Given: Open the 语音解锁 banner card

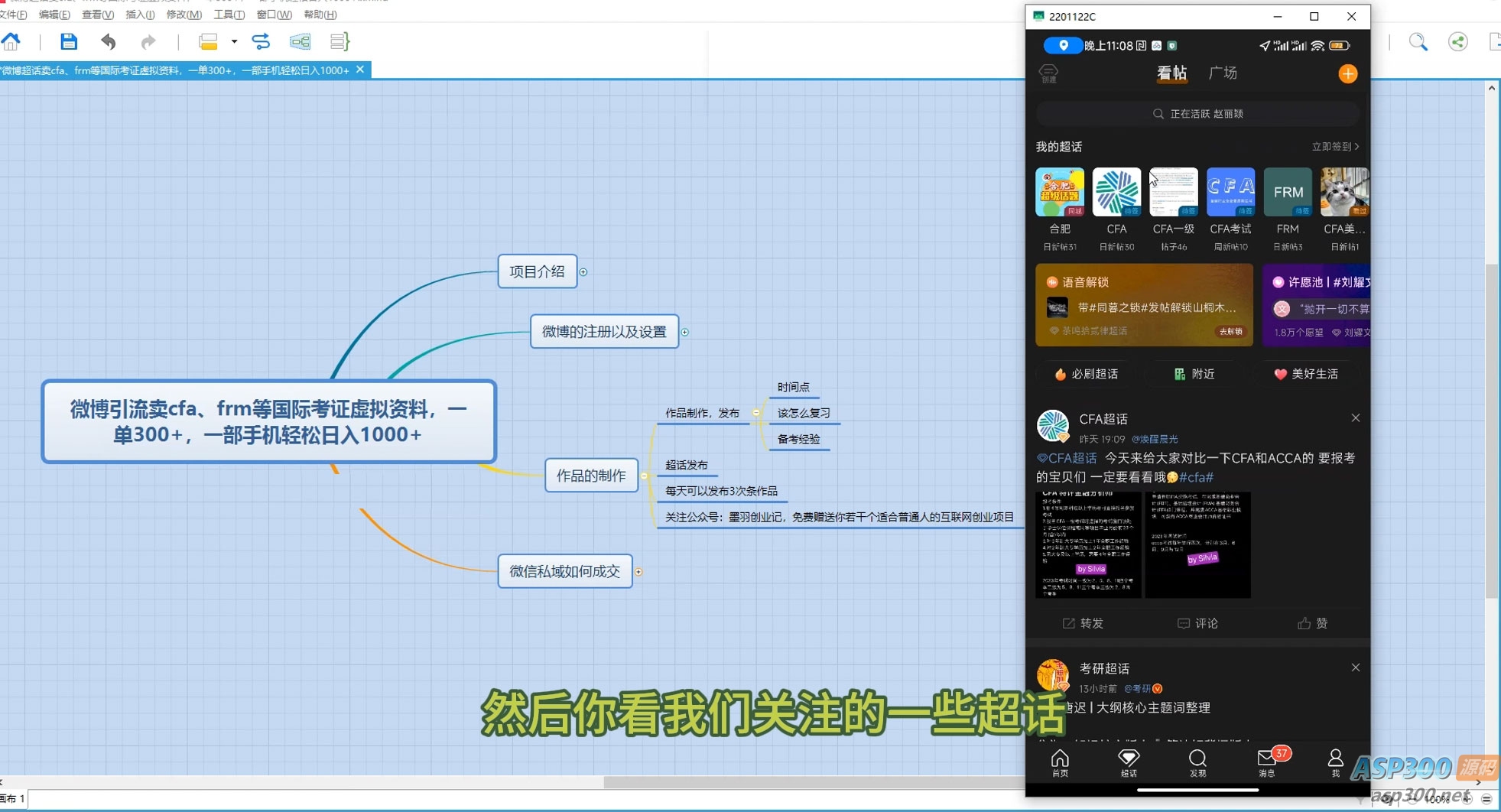Looking at the screenshot, I should (1144, 305).
